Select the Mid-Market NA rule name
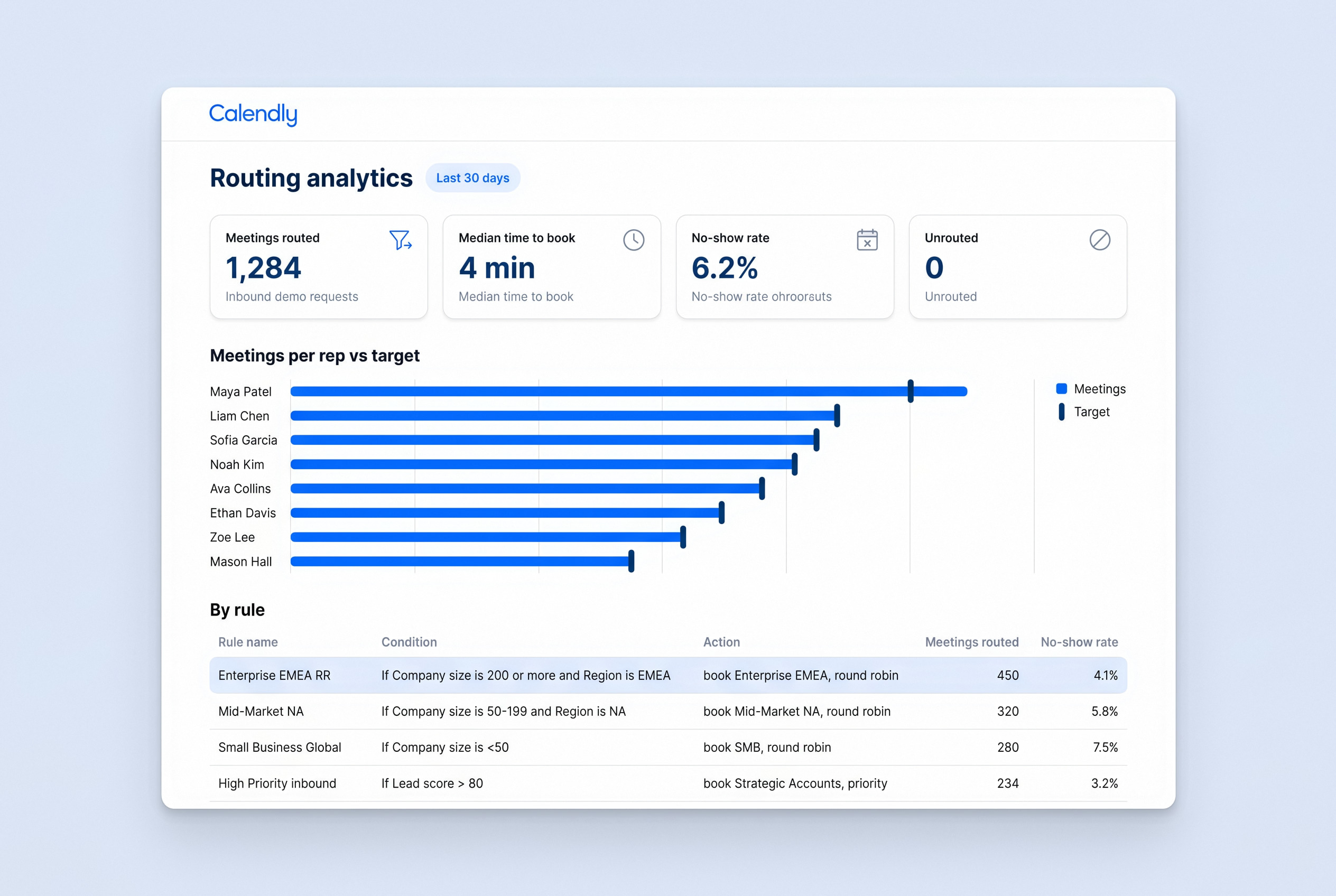Viewport: 1336px width, 896px height. point(261,712)
